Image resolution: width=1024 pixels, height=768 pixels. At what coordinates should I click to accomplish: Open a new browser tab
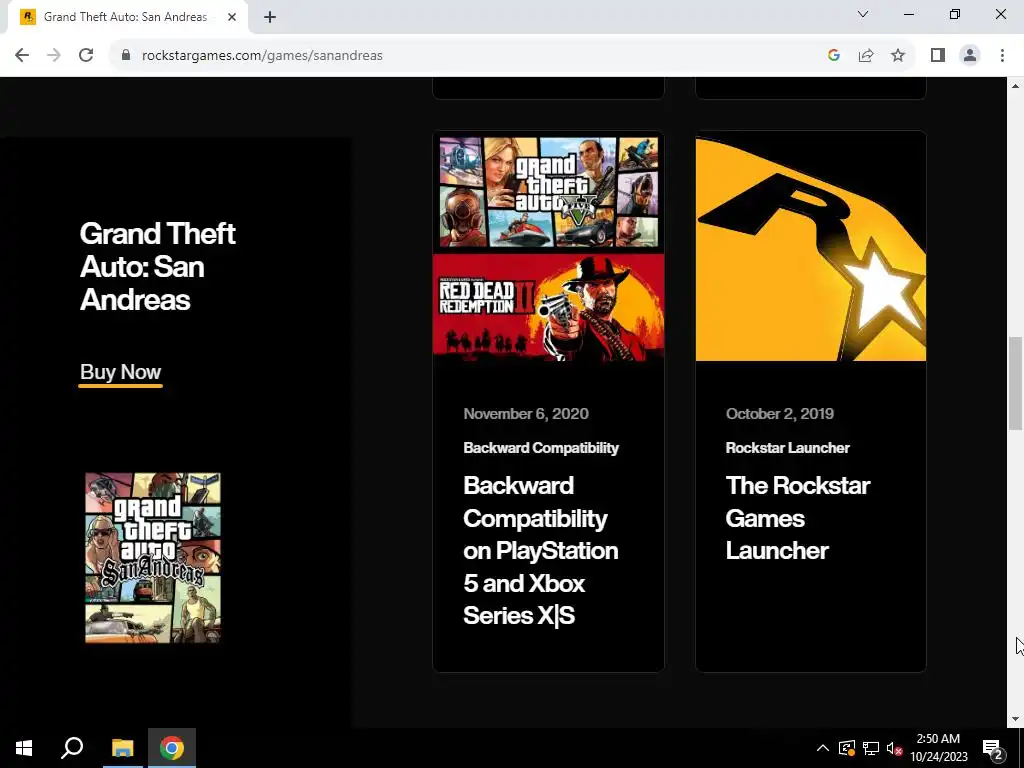pos(270,17)
